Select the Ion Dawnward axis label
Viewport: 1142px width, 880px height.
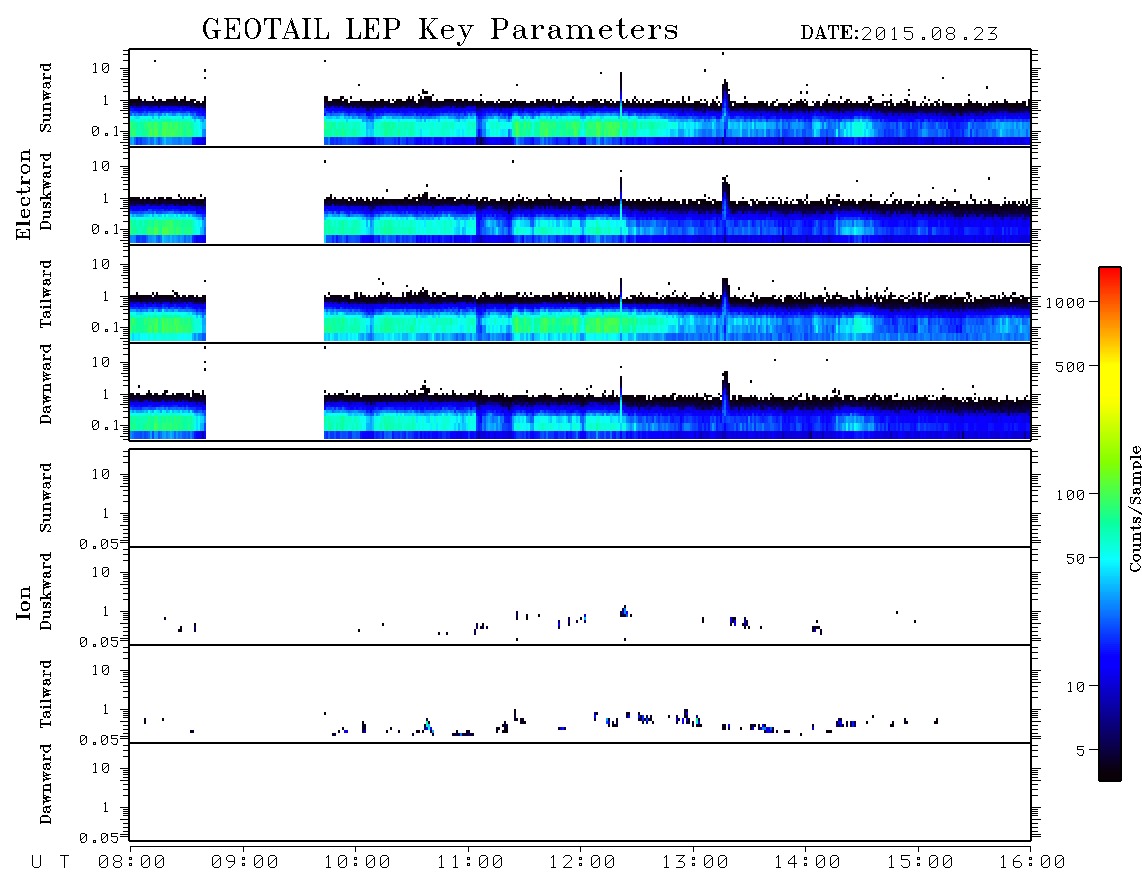46,784
